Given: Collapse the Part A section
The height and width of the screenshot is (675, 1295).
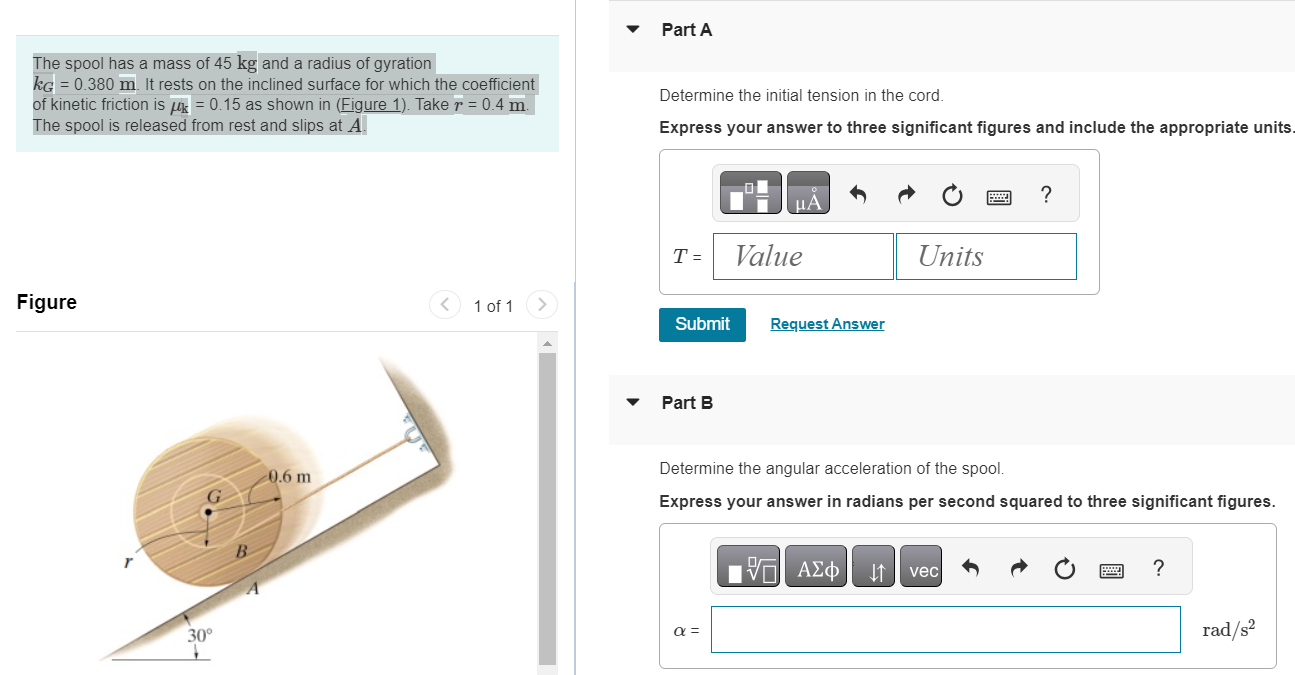Looking at the screenshot, I should pos(632,29).
